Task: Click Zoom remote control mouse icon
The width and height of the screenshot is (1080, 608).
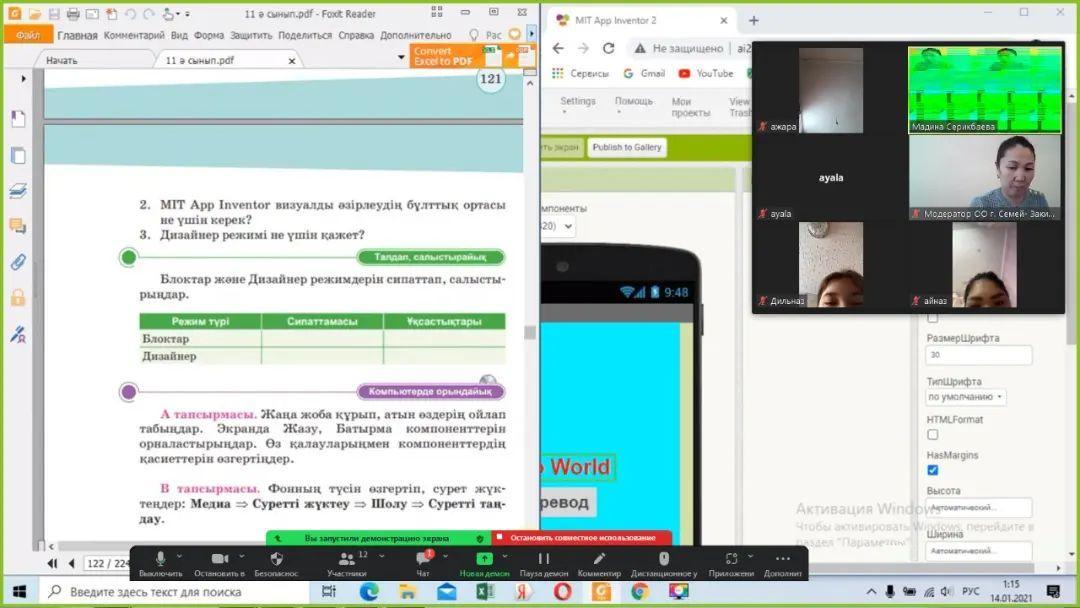Action: point(663,558)
